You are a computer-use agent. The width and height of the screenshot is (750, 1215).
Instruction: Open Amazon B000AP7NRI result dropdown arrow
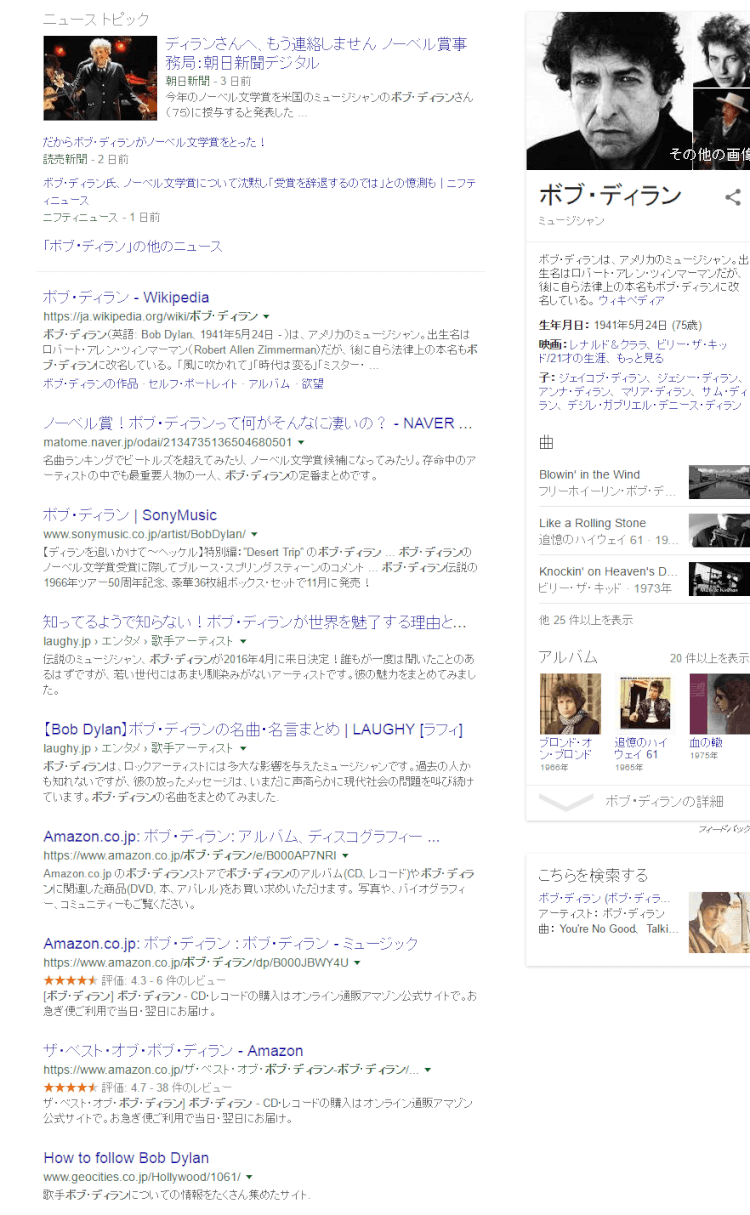click(x=345, y=856)
